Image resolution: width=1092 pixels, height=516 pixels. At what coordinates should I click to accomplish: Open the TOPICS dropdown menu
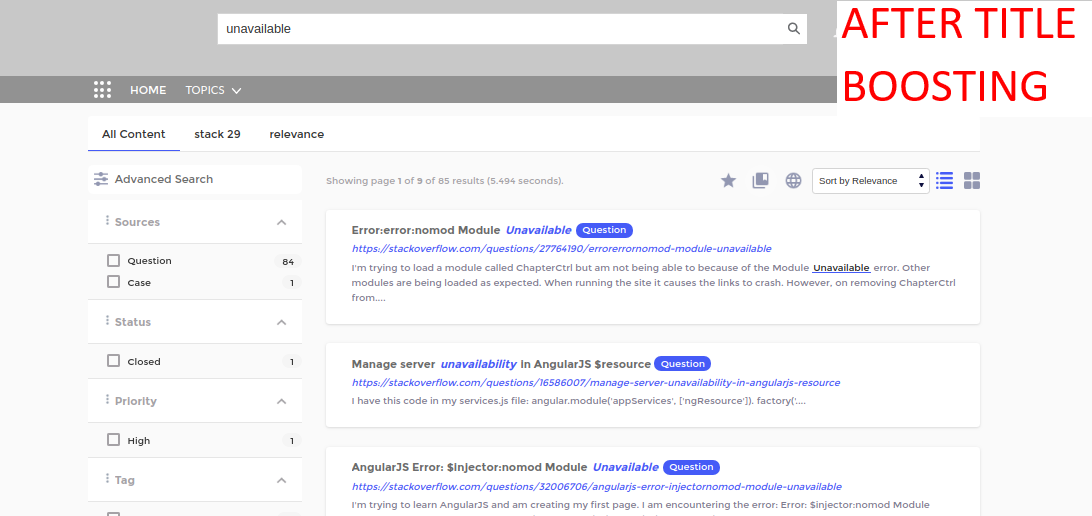pos(212,90)
